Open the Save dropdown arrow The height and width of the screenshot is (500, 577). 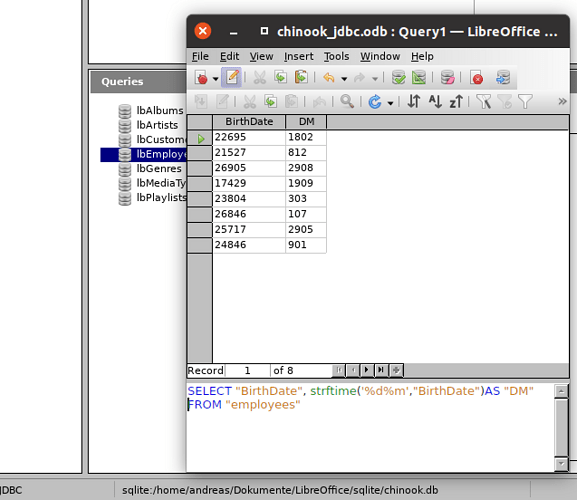pyautogui.click(x=215, y=79)
